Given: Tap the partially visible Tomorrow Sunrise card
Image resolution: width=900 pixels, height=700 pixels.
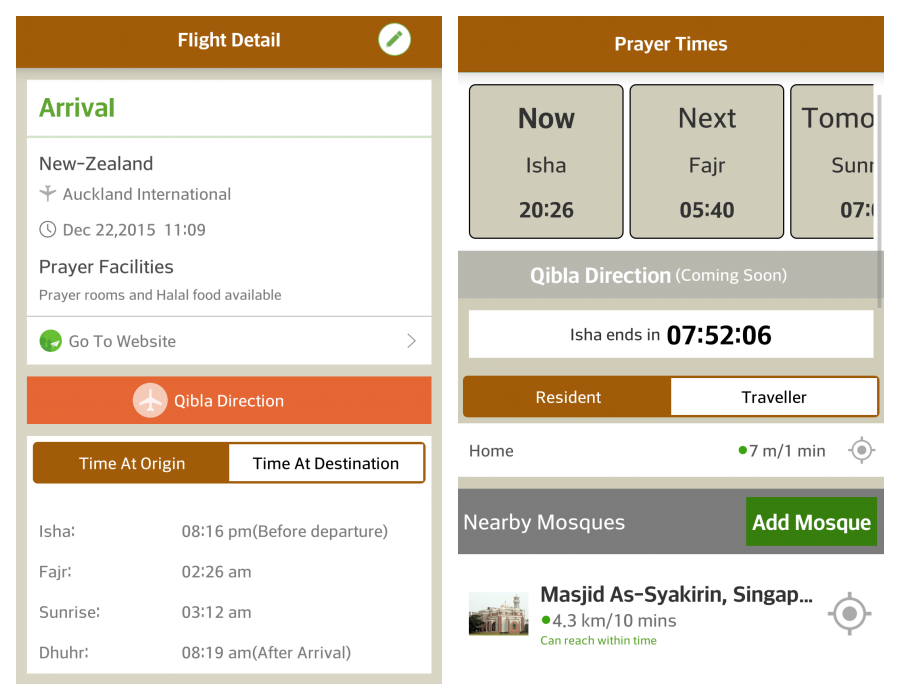Looking at the screenshot, I should click(833, 162).
